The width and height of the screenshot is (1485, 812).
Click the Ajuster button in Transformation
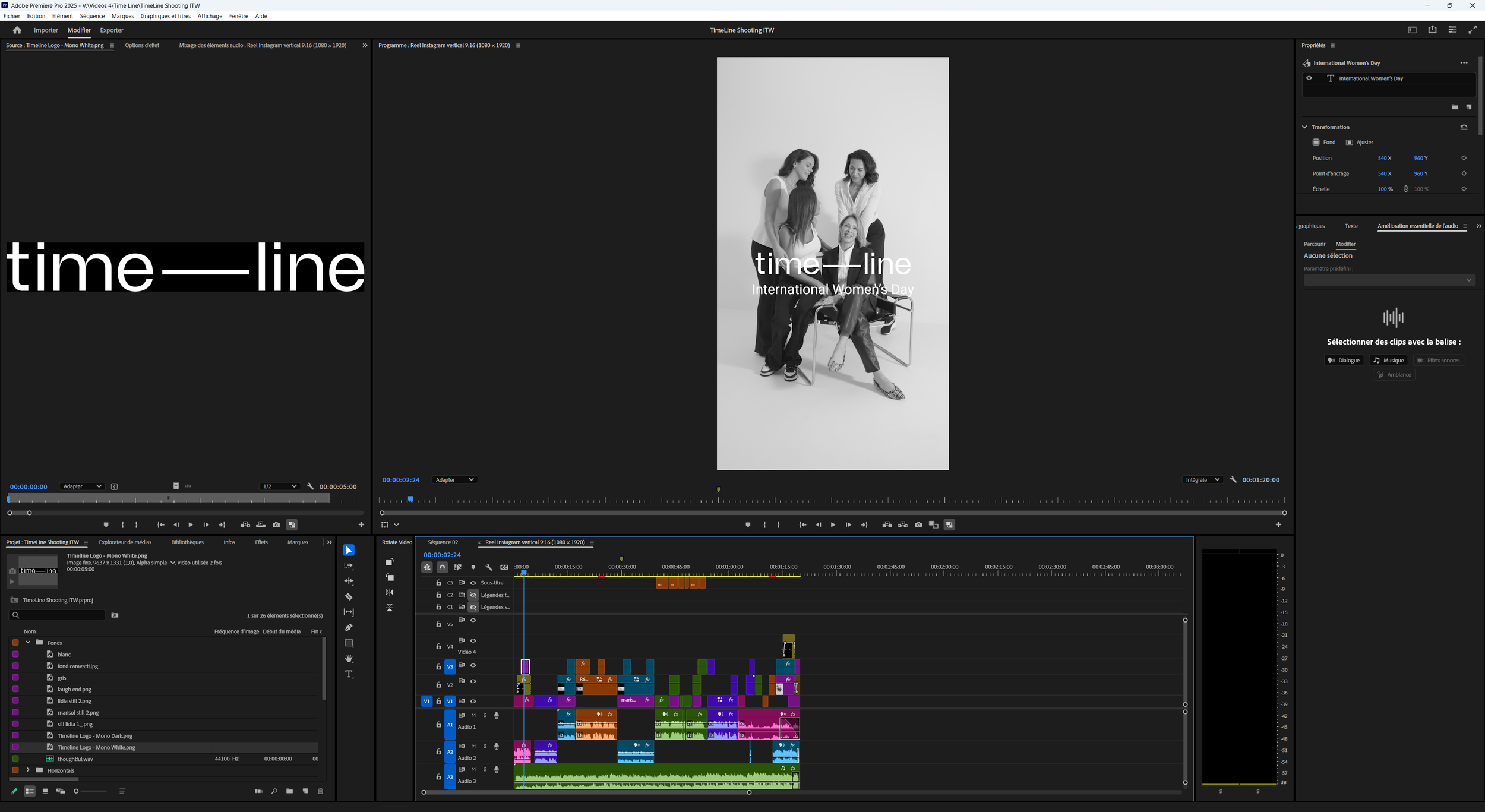(1360, 143)
